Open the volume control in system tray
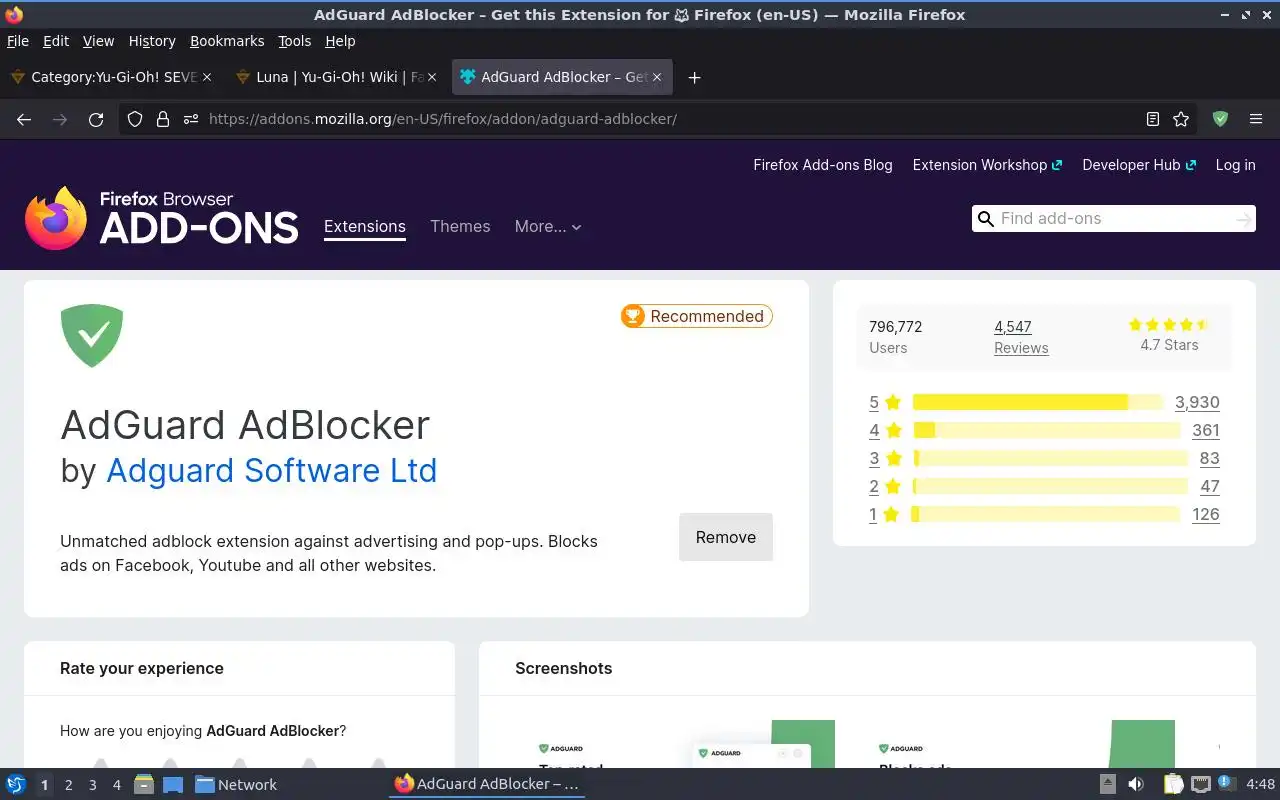Screen dimensions: 1280x800 click(x=1135, y=785)
